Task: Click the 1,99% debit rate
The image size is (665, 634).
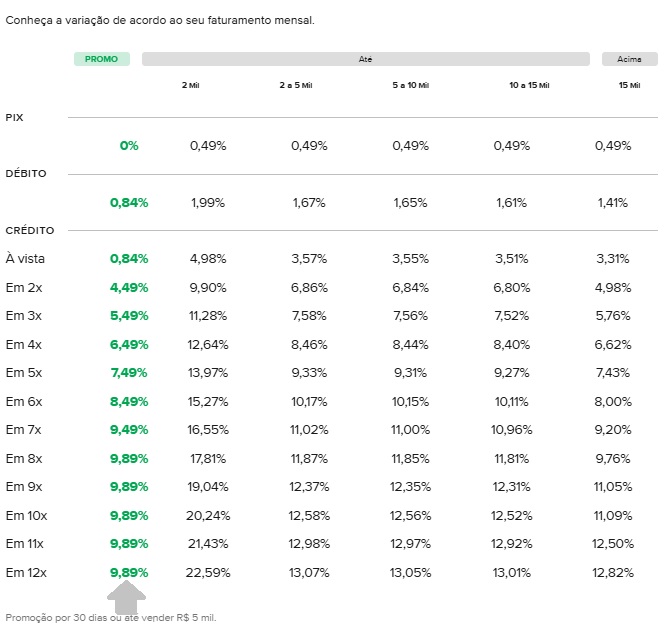Action: coord(208,203)
